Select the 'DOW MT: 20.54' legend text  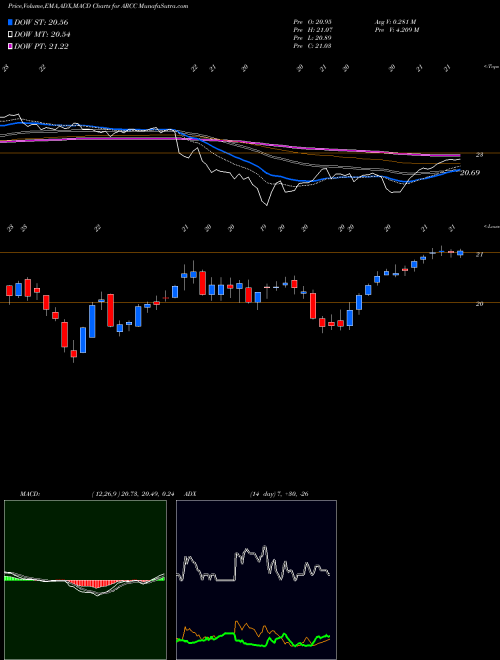pyautogui.click(x=42, y=35)
